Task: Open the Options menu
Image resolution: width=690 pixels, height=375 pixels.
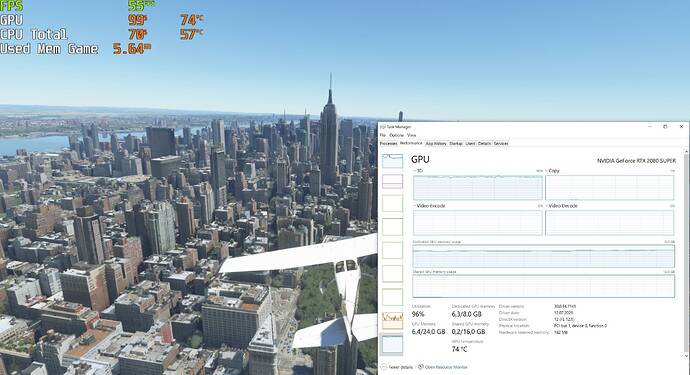Action: (396, 135)
